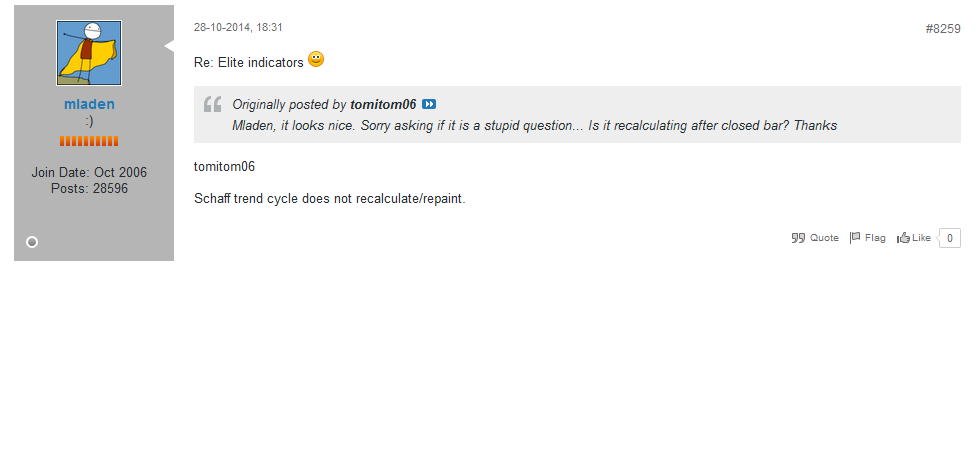This screenshot has height=460, width=980.
Task: Click tomitom06's name in the quote header
Action: click(x=382, y=105)
